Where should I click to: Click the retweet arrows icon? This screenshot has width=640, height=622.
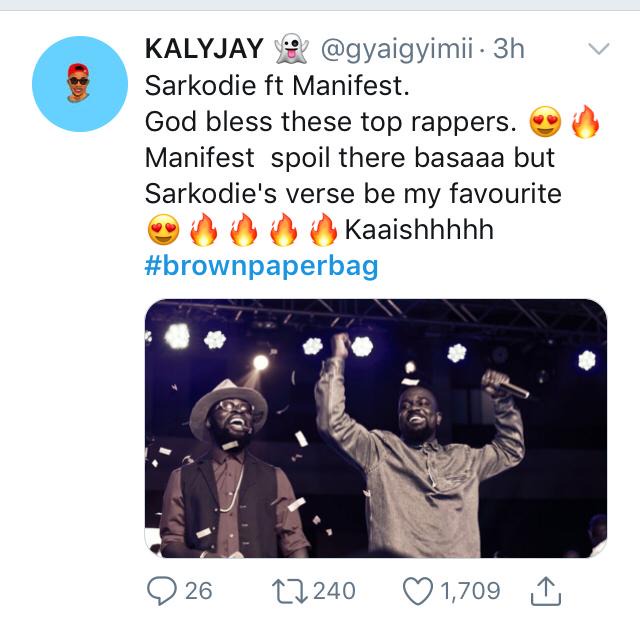pos(290,591)
